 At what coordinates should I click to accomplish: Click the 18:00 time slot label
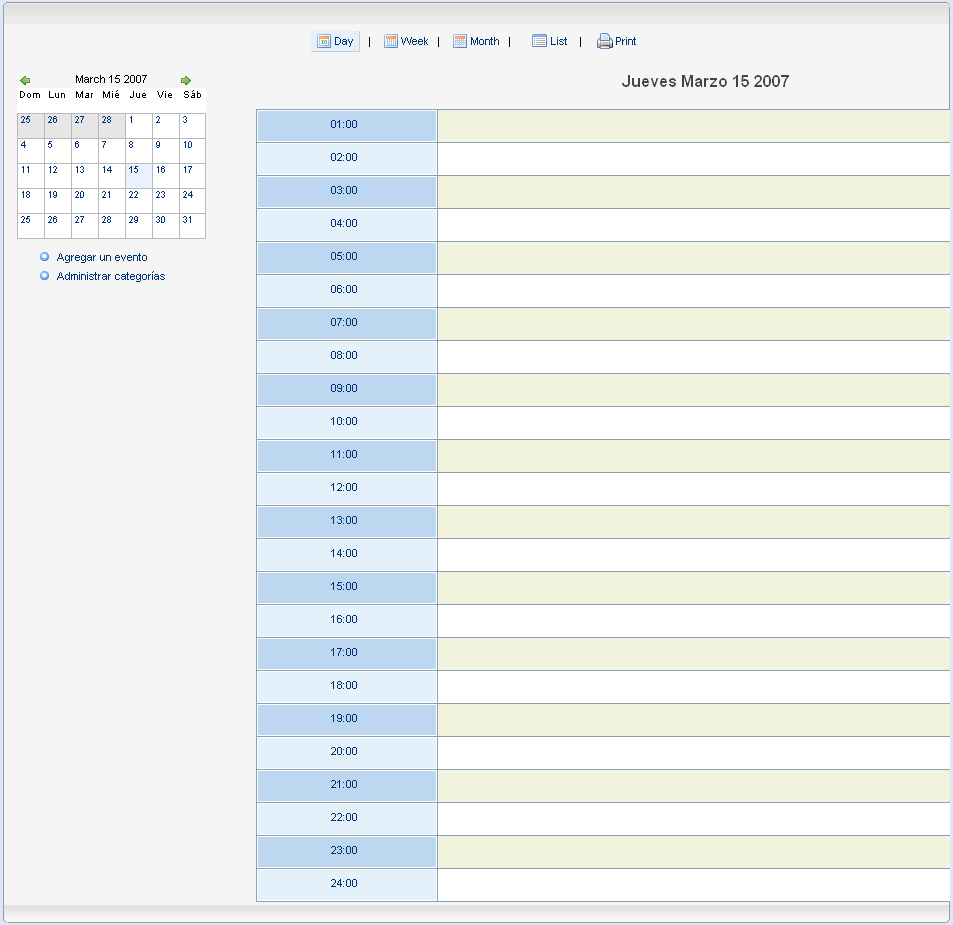pos(346,687)
